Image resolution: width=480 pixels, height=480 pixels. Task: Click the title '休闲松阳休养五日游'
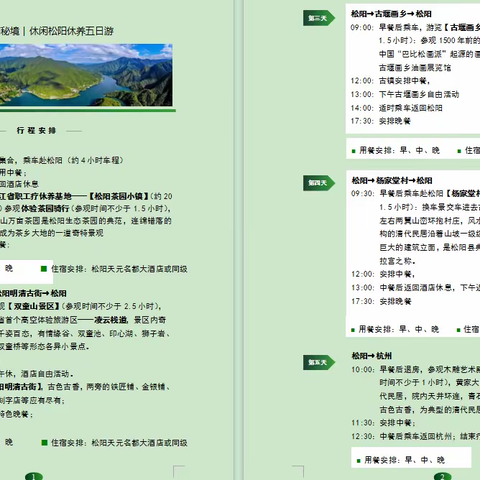pyautogui.click(x=71, y=31)
